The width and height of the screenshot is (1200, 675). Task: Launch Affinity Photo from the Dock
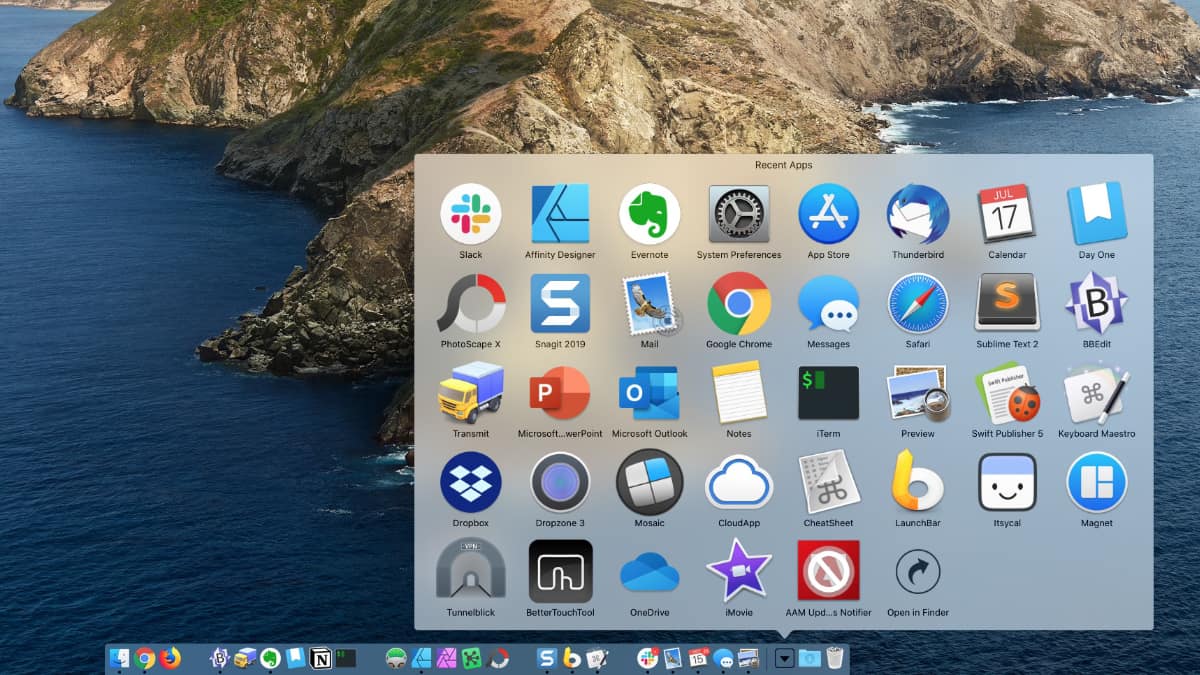click(447, 657)
